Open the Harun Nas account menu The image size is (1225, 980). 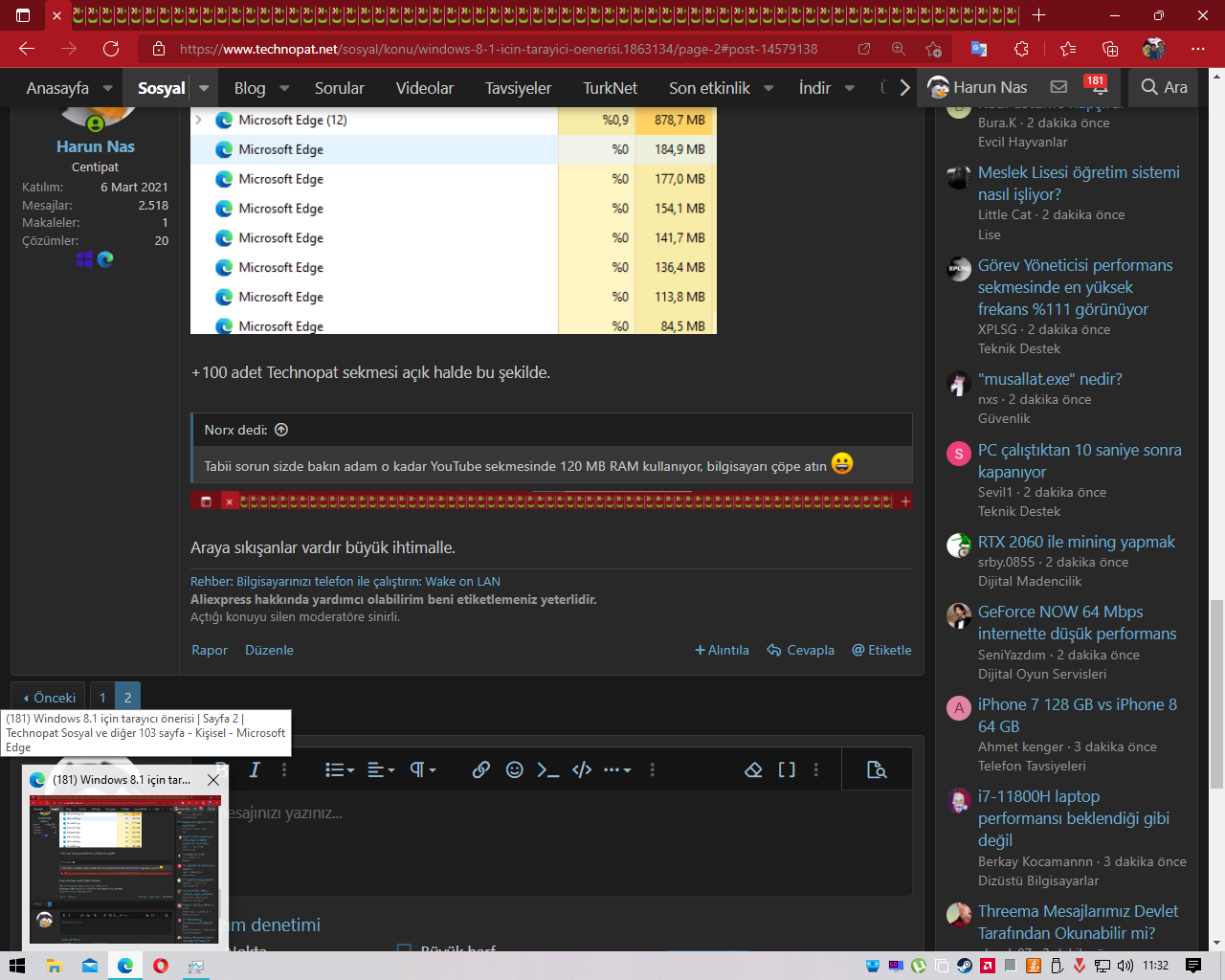[x=977, y=87]
